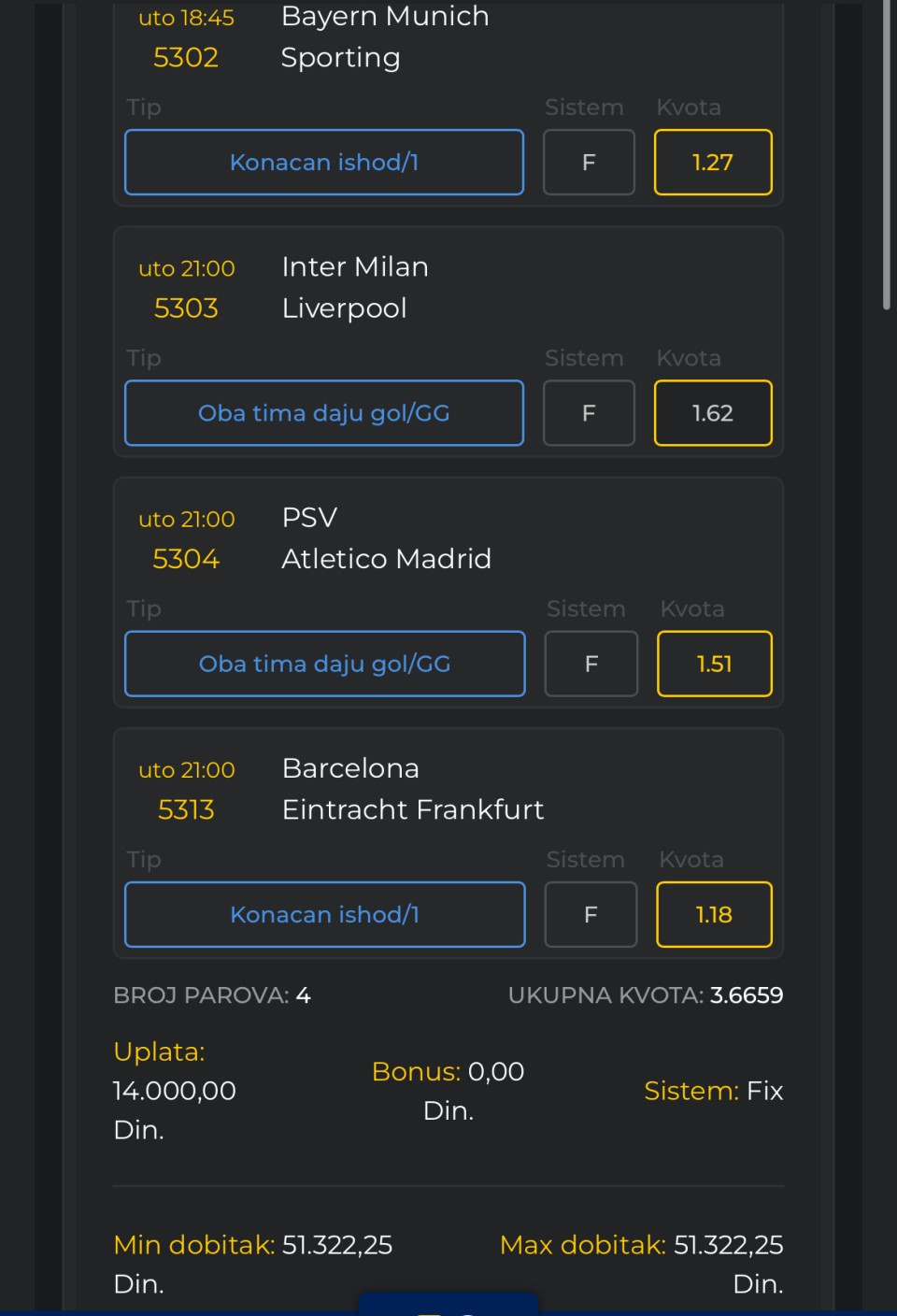897x1316 pixels.
Task: Select the Inter Milan team name
Action: pyautogui.click(x=355, y=267)
